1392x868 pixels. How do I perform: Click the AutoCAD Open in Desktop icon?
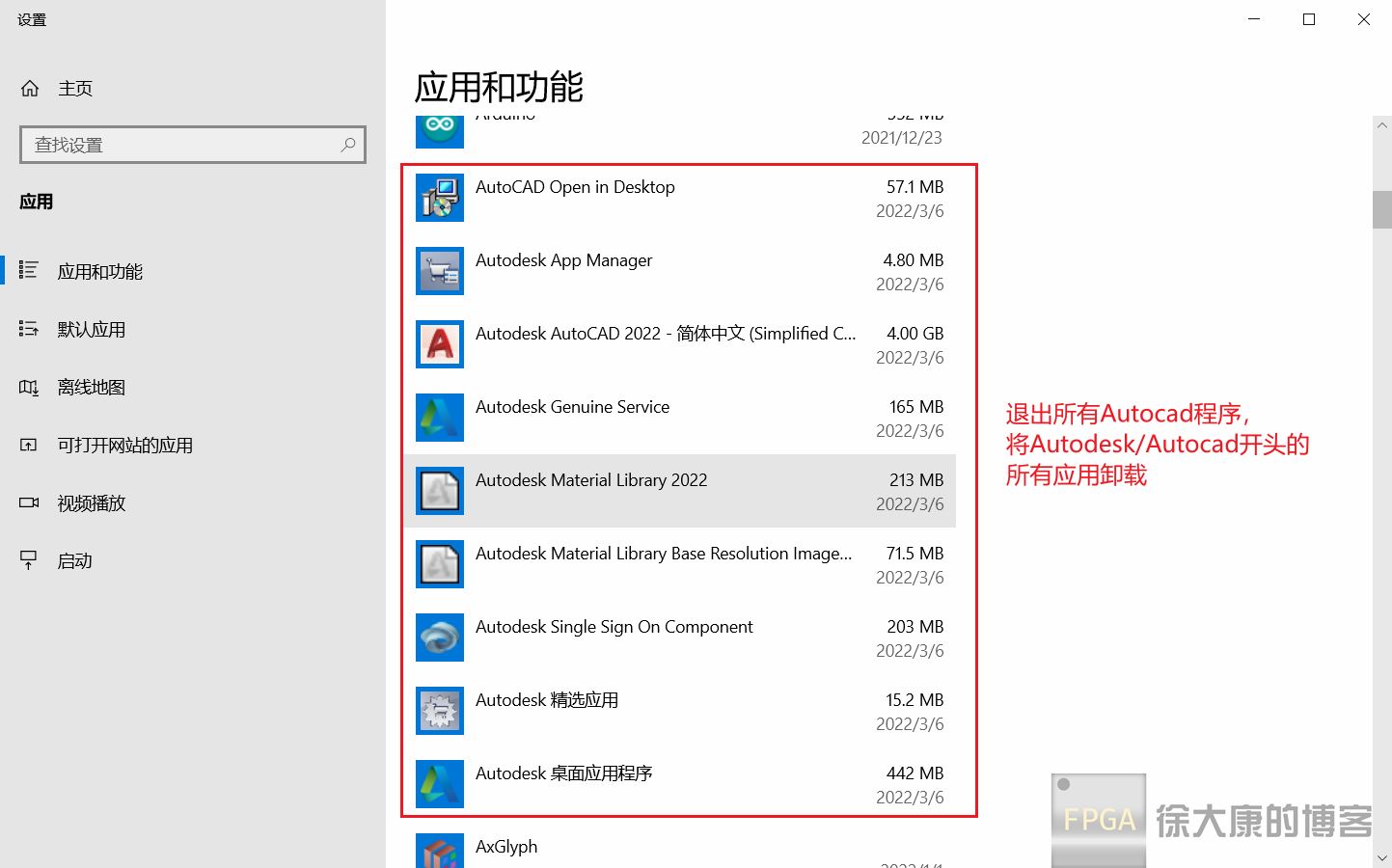440,198
